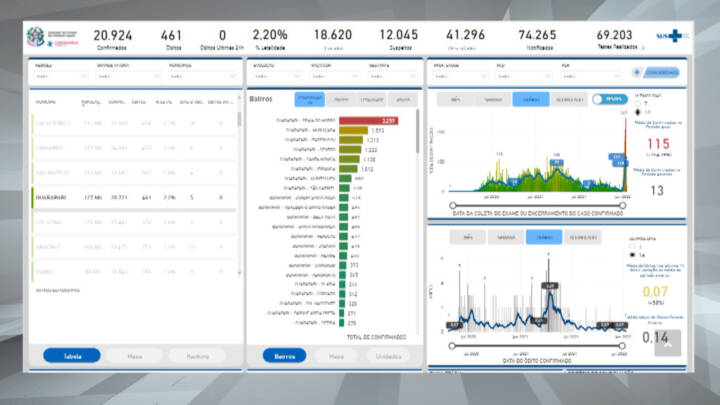Image resolution: width=720 pixels, height=405 pixels.
Task: Click the info icon beside Testes Realizados
Action: click(642, 47)
